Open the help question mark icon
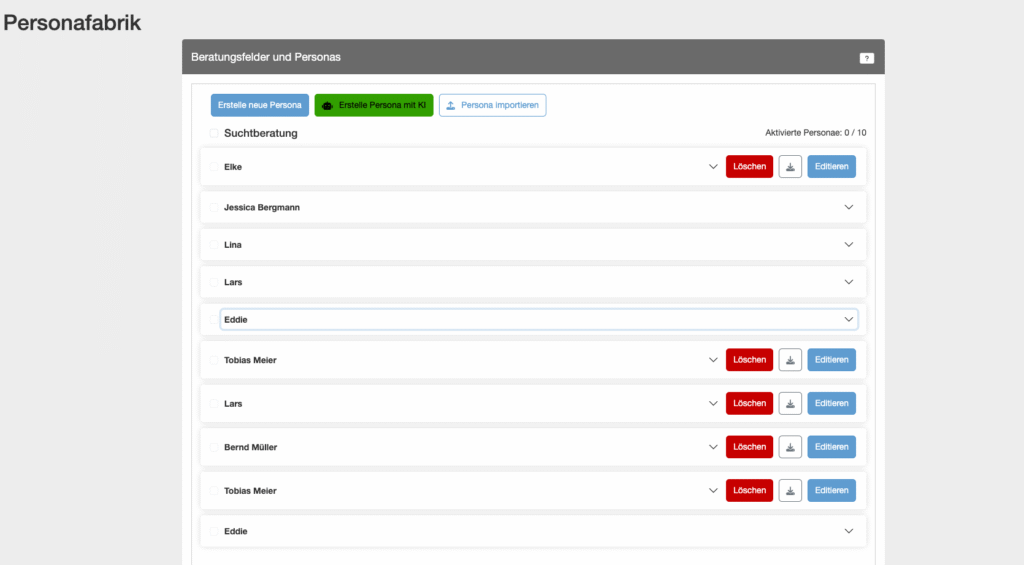Screen dimensions: 1024x565 pyautogui.click(x=867, y=58)
